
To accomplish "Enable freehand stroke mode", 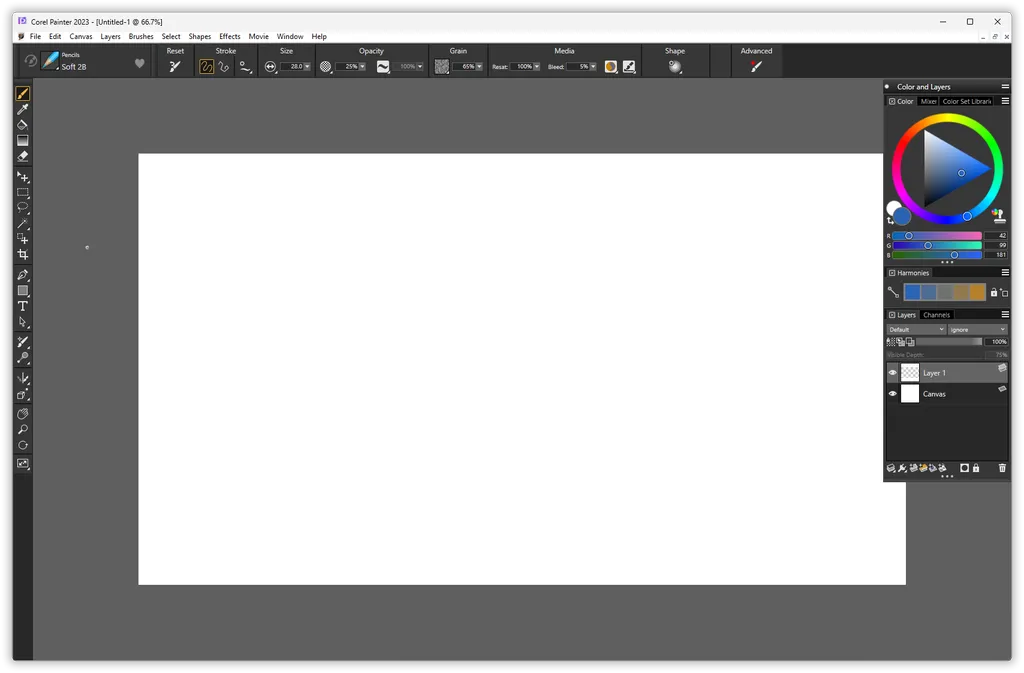I will (206, 67).
